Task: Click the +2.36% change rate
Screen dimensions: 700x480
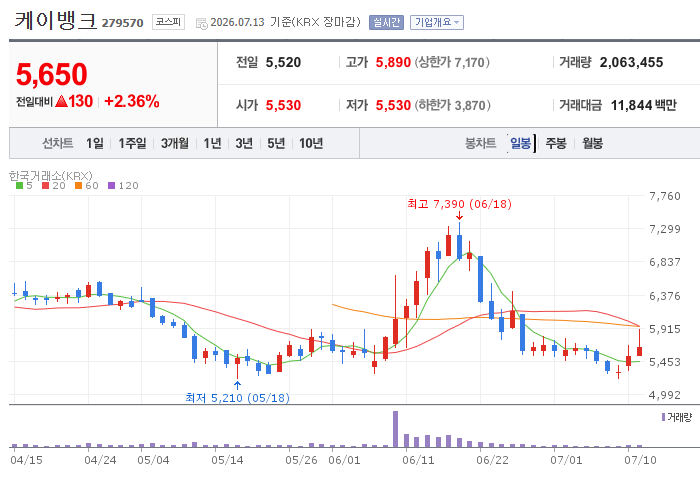Action: 132,101
